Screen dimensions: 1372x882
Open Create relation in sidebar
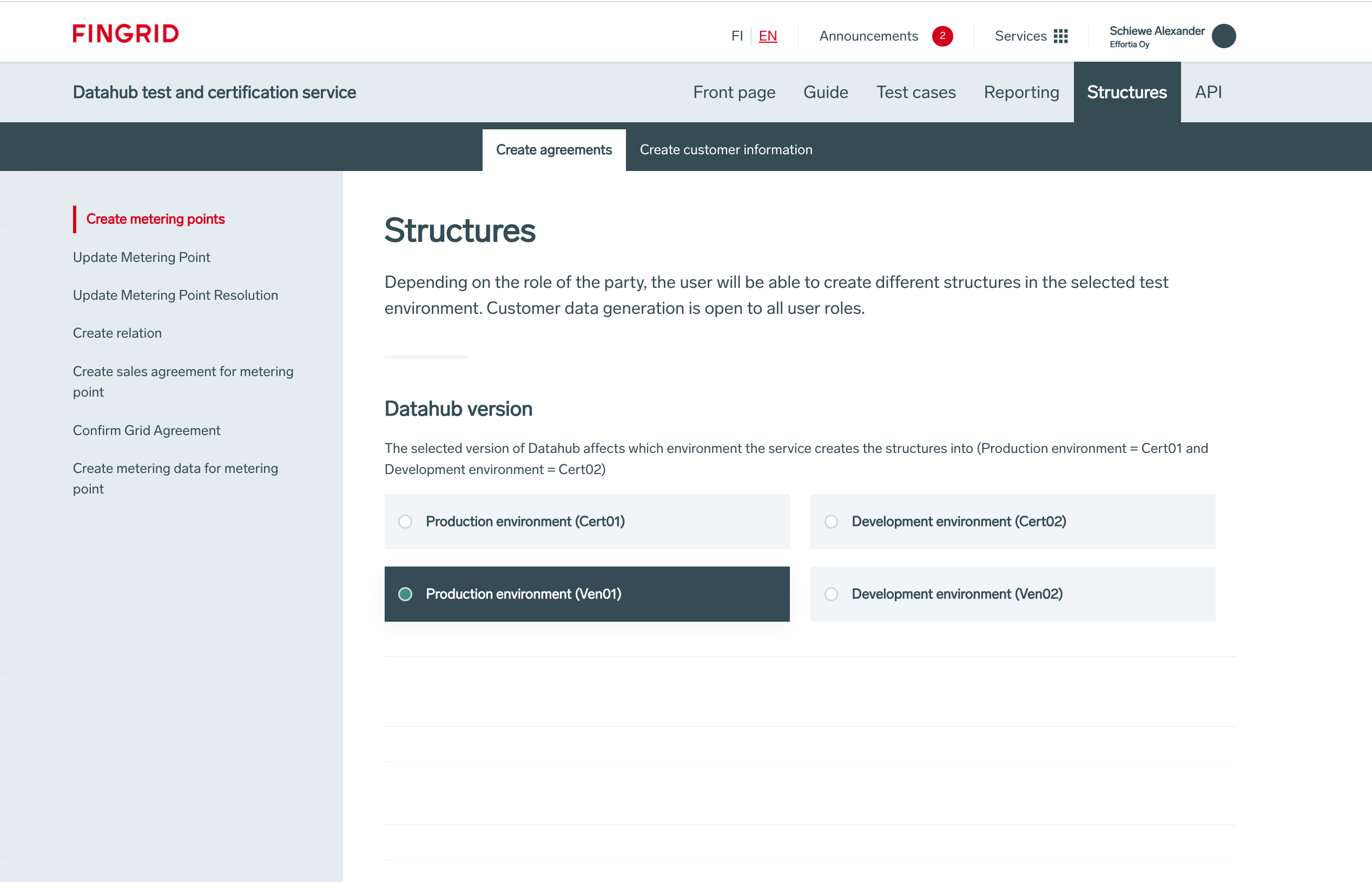[117, 333]
